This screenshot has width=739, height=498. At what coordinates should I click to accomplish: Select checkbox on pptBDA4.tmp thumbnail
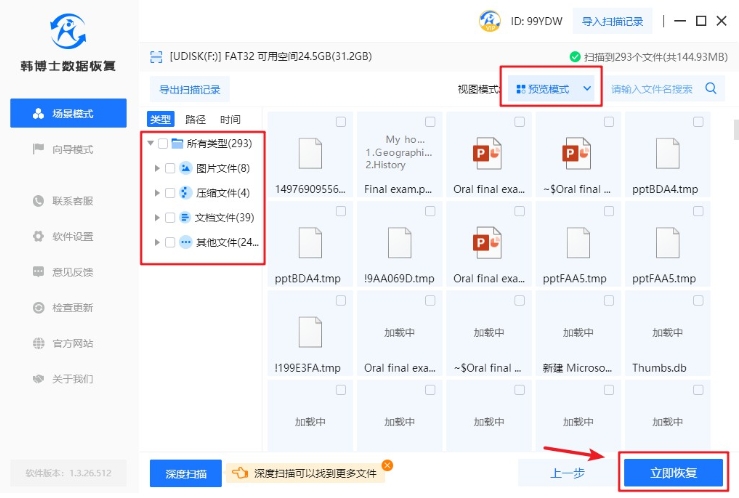coord(698,122)
